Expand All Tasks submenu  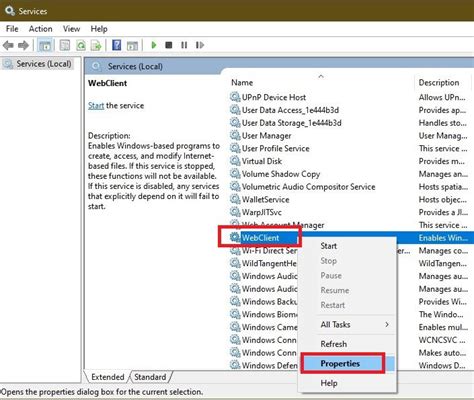tap(347, 324)
